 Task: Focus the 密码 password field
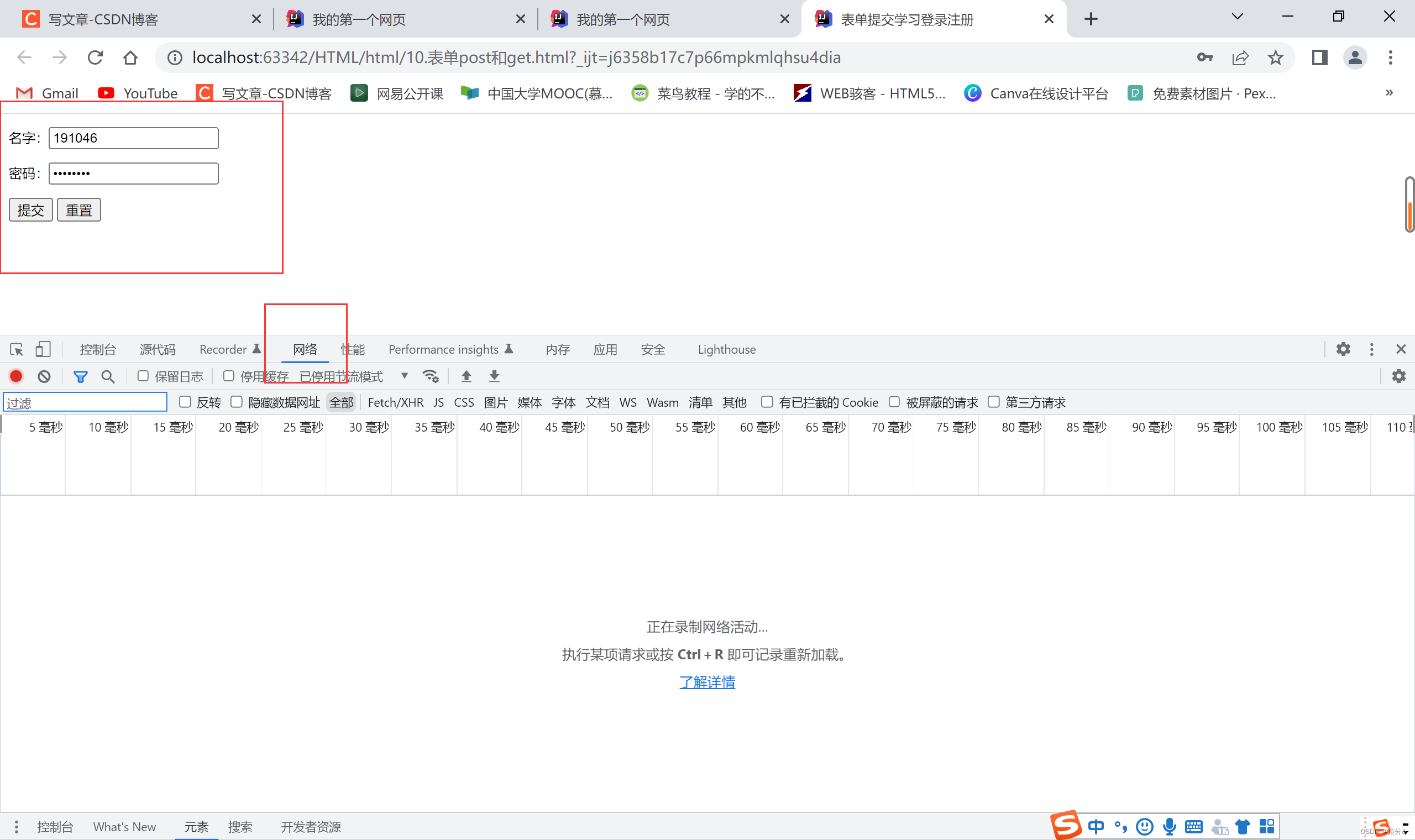134,173
